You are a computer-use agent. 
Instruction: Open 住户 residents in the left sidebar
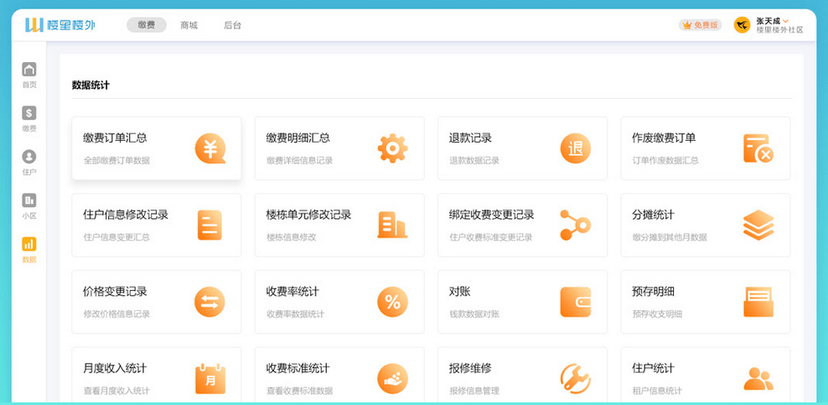[x=29, y=162]
